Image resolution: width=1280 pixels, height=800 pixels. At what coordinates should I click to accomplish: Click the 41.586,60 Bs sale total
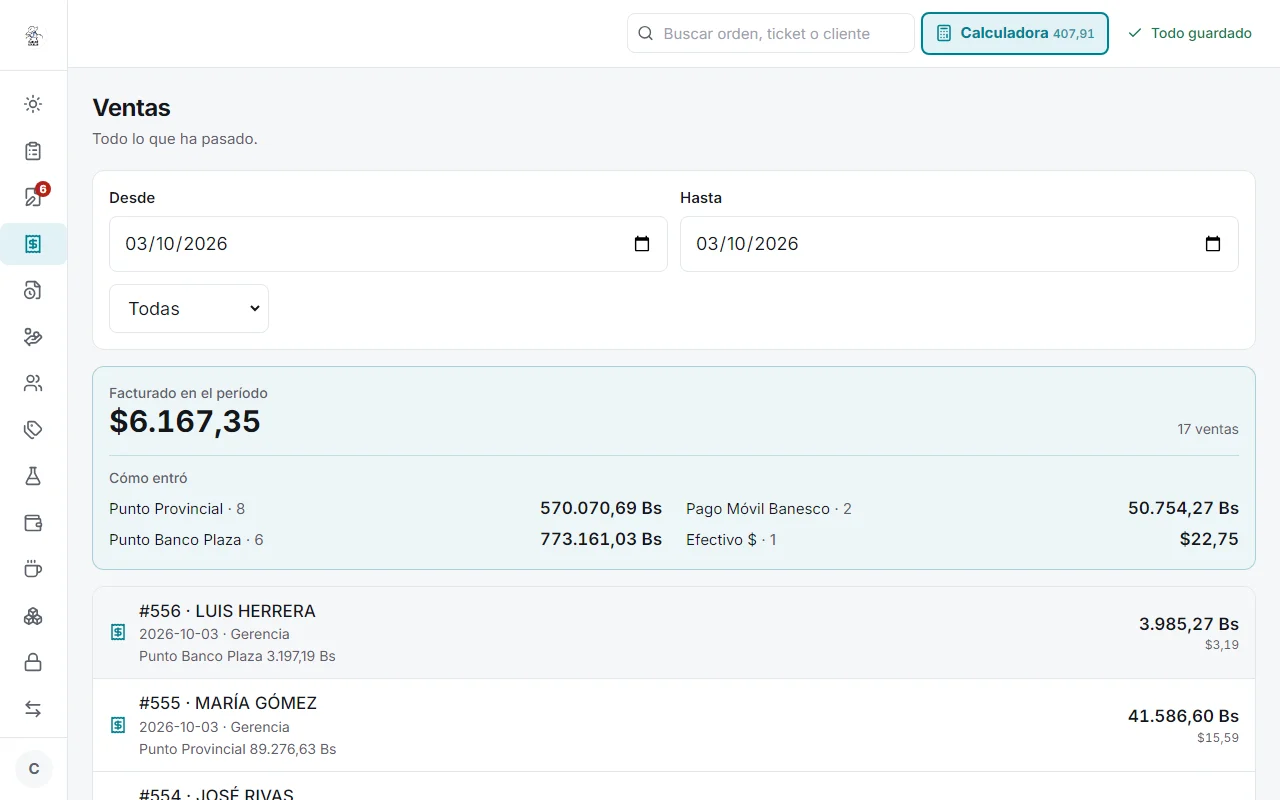(x=1184, y=716)
